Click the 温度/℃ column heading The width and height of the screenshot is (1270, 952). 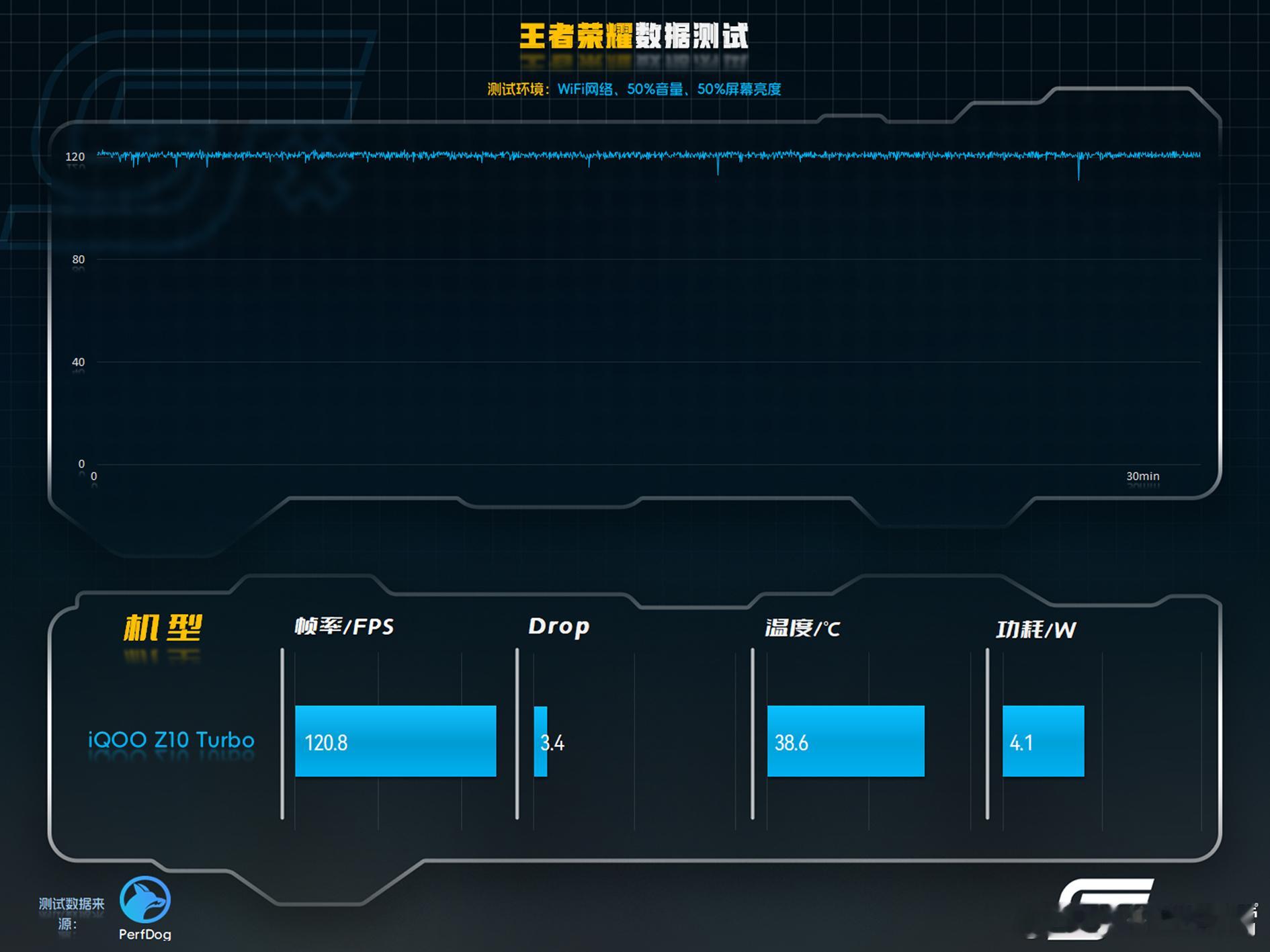click(x=803, y=628)
